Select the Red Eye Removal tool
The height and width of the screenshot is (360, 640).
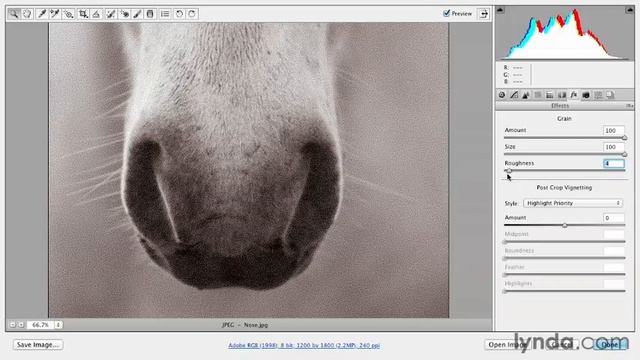click(x=124, y=14)
